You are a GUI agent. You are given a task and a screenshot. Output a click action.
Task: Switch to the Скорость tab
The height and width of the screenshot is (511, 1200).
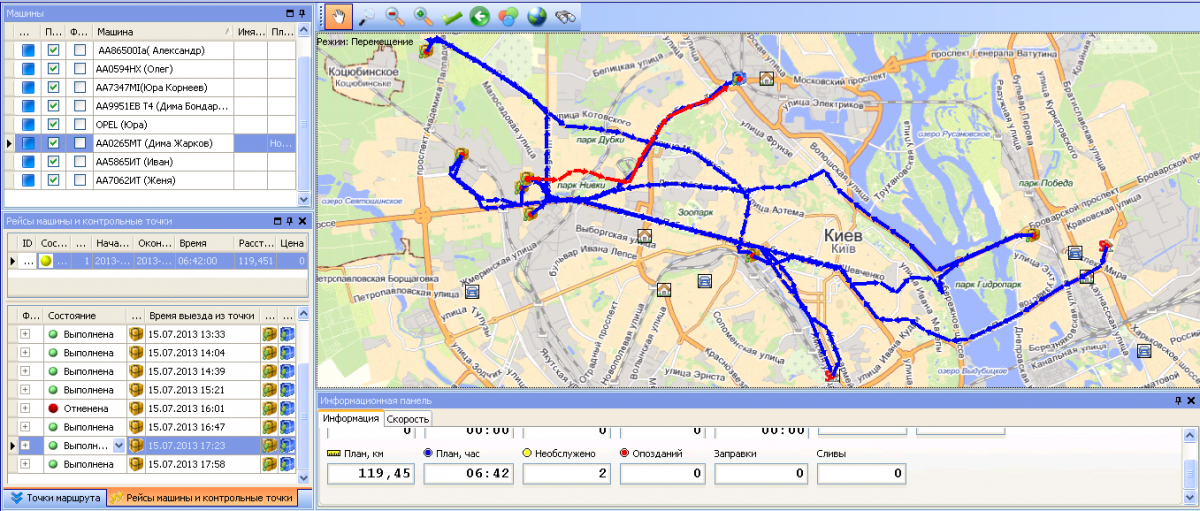pyautogui.click(x=408, y=419)
